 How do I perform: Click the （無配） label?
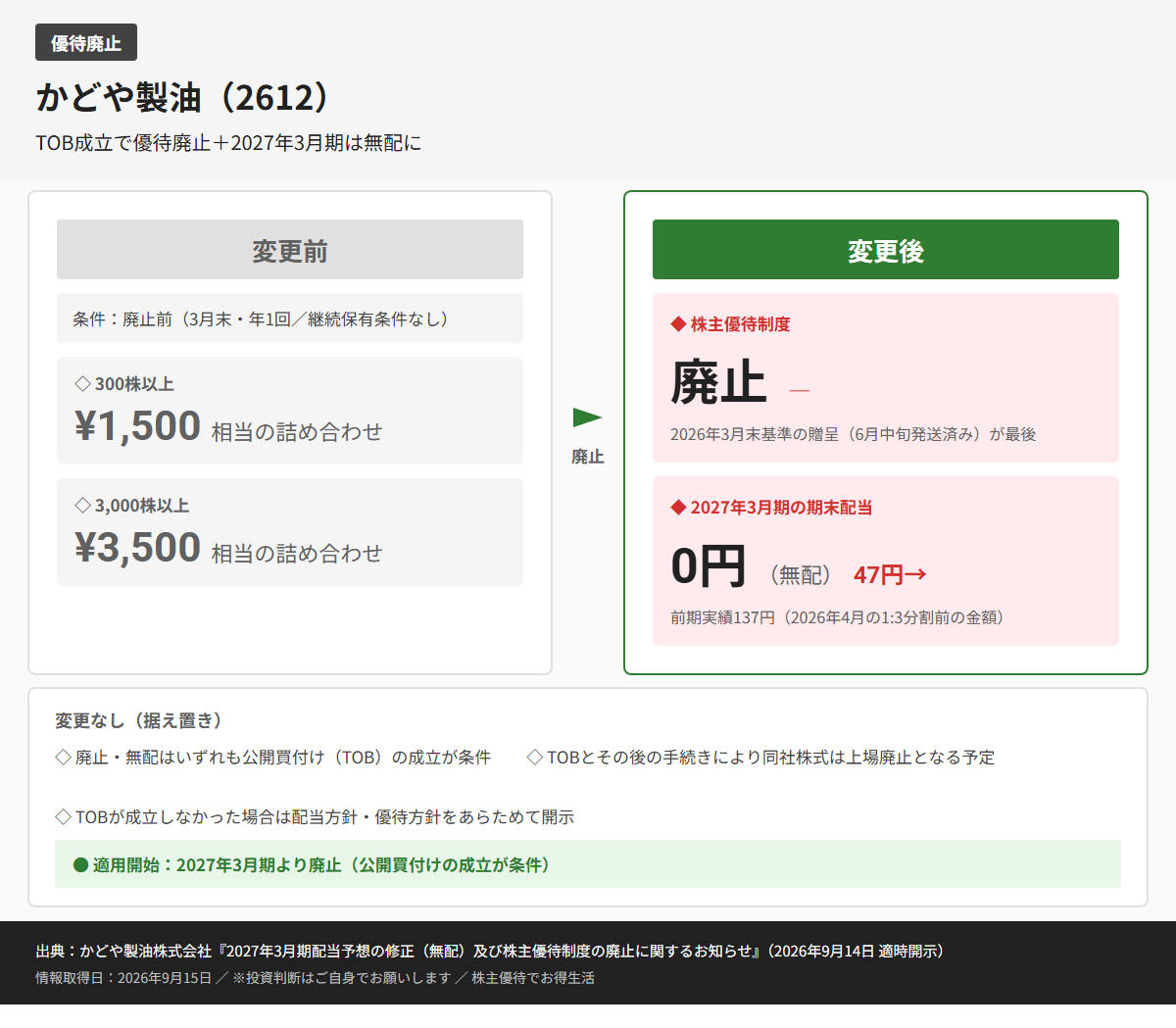[x=801, y=574]
